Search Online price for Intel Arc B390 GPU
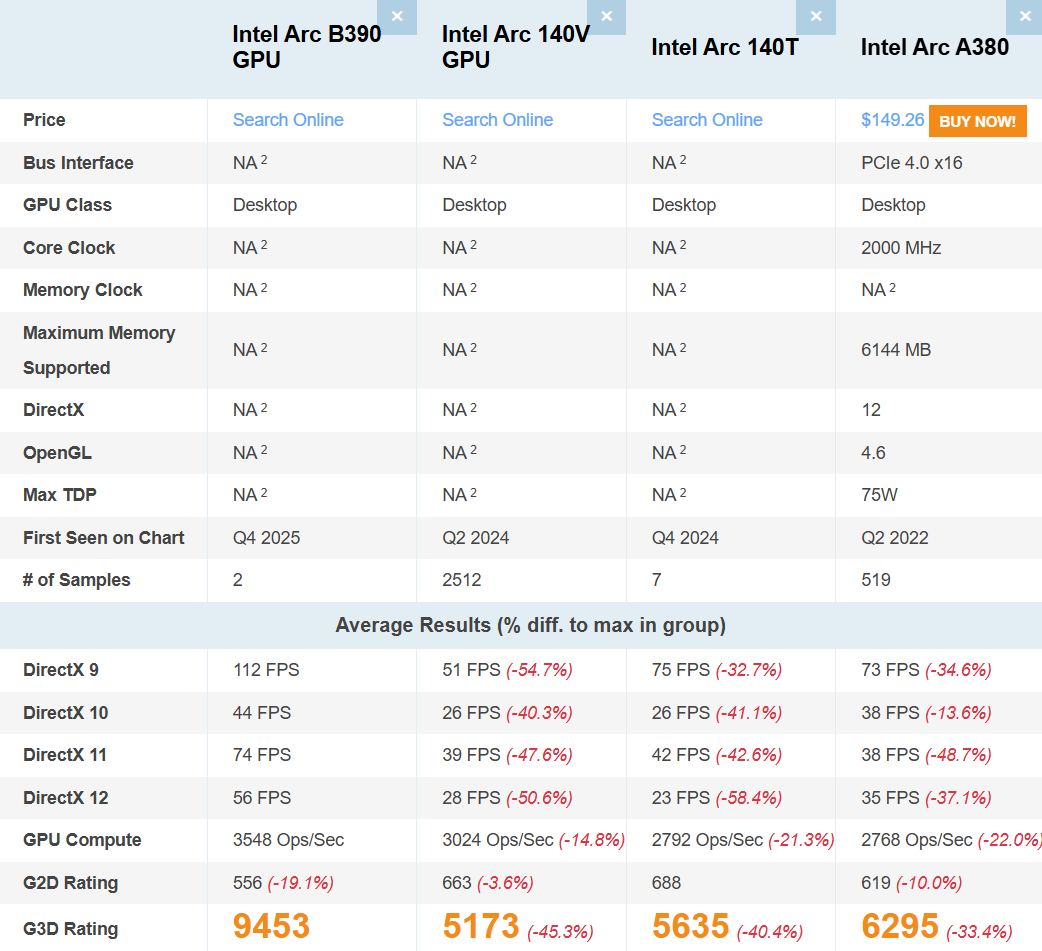Viewport: 1042px width, 951px height. (x=288, y=120)
